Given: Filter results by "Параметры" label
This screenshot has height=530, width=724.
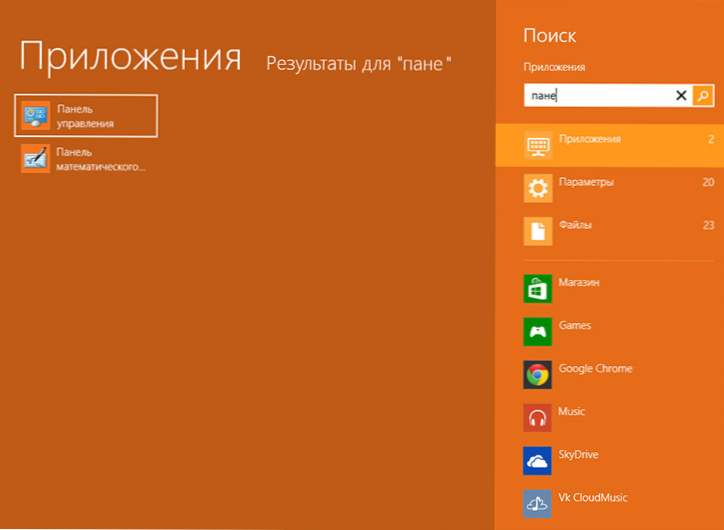Looking at the screenshot, I should click(x=586, y=182).
